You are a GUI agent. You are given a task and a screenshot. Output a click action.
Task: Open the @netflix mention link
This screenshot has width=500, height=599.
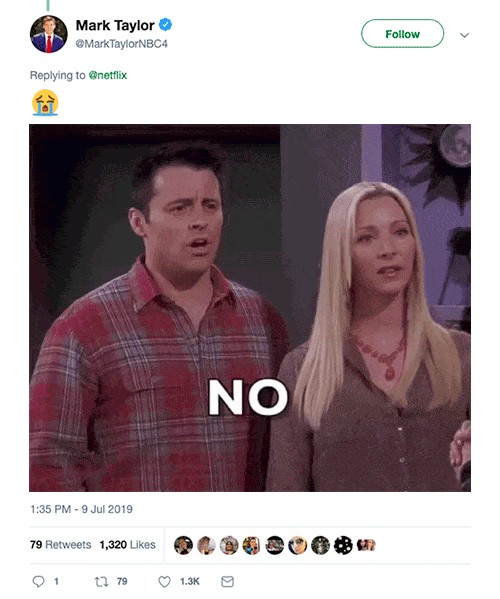tap(108, 75)
